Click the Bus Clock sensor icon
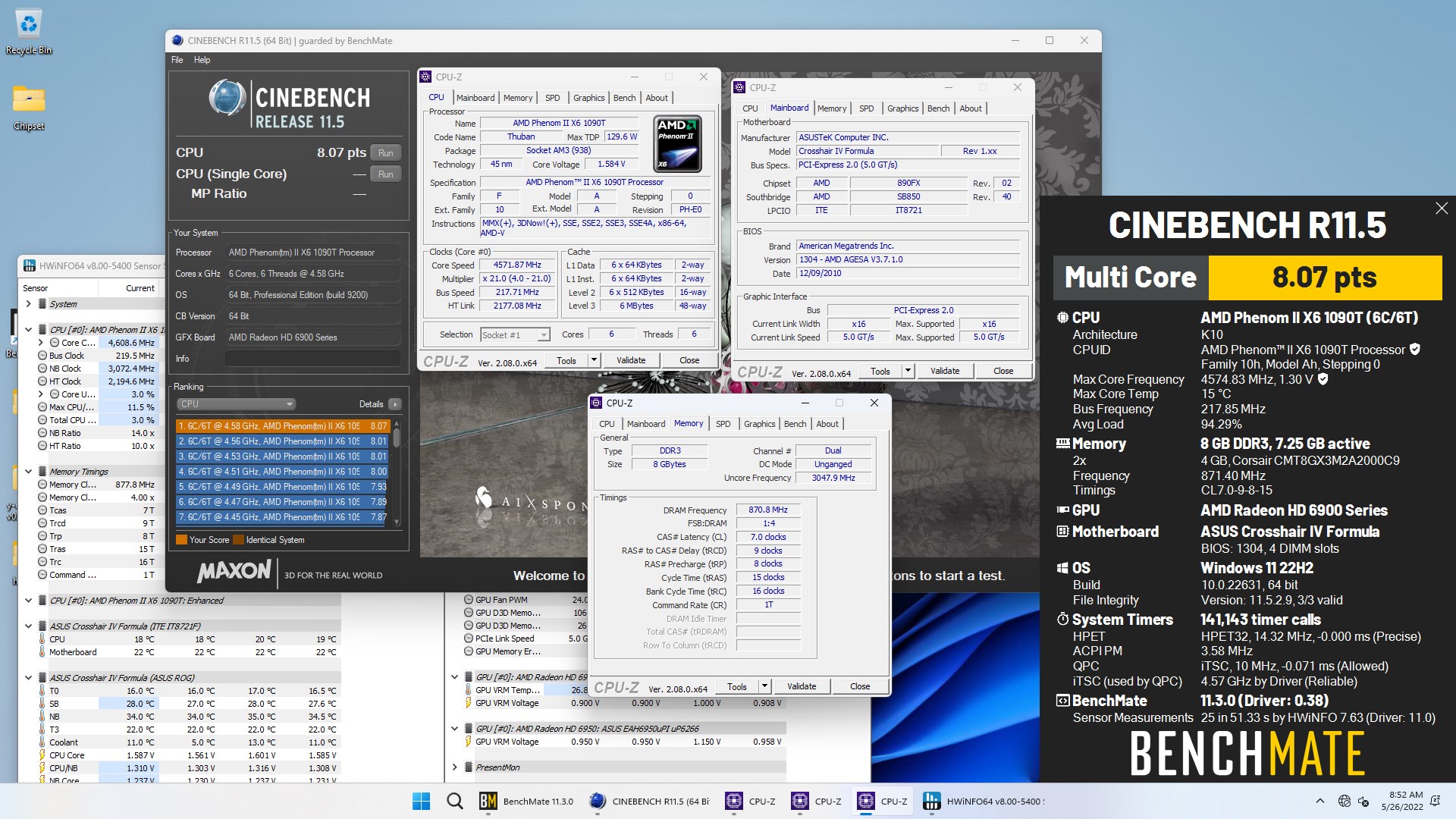 coord(43,356)
